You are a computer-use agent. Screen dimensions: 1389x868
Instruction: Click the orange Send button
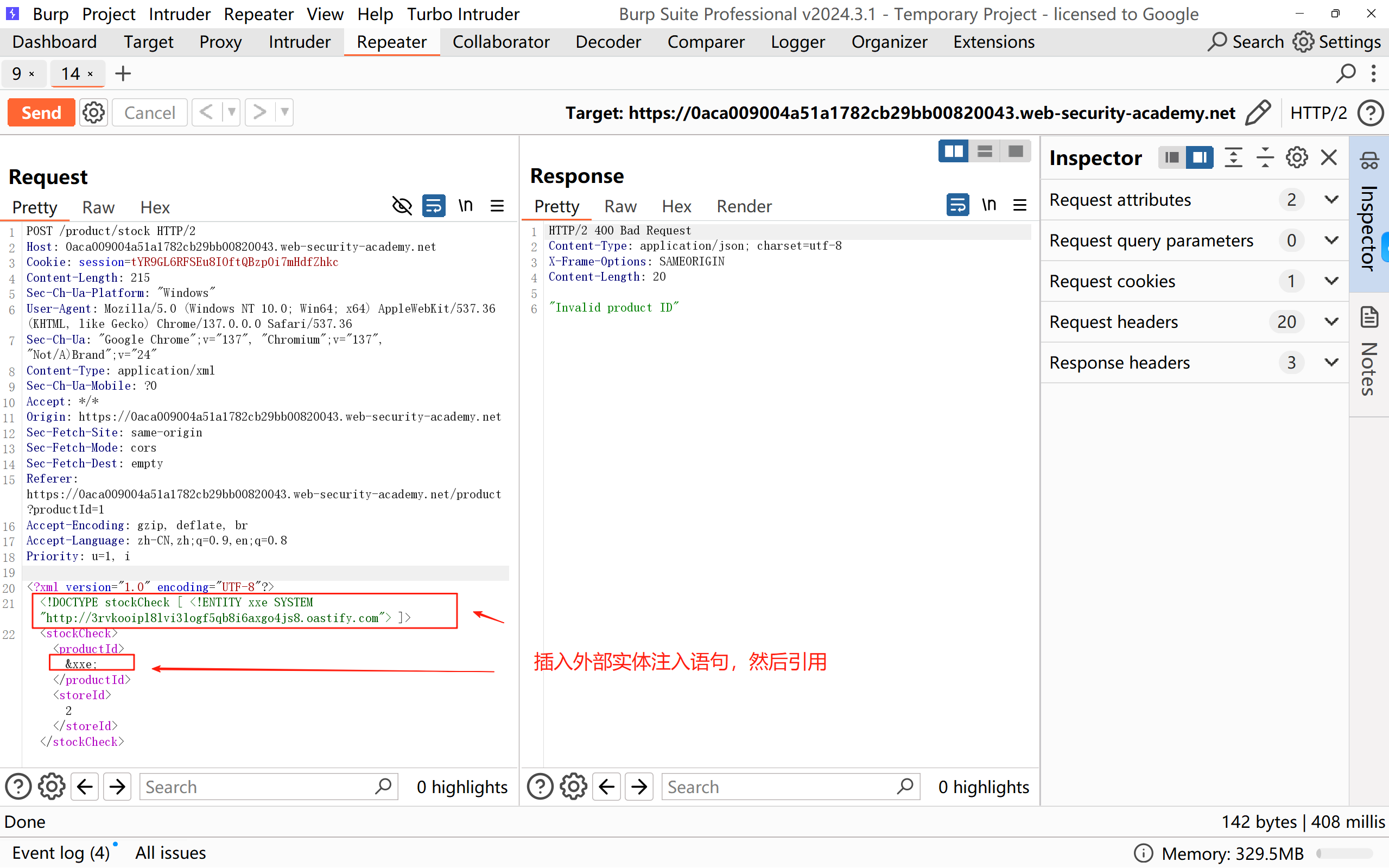[x=41, y=112]
